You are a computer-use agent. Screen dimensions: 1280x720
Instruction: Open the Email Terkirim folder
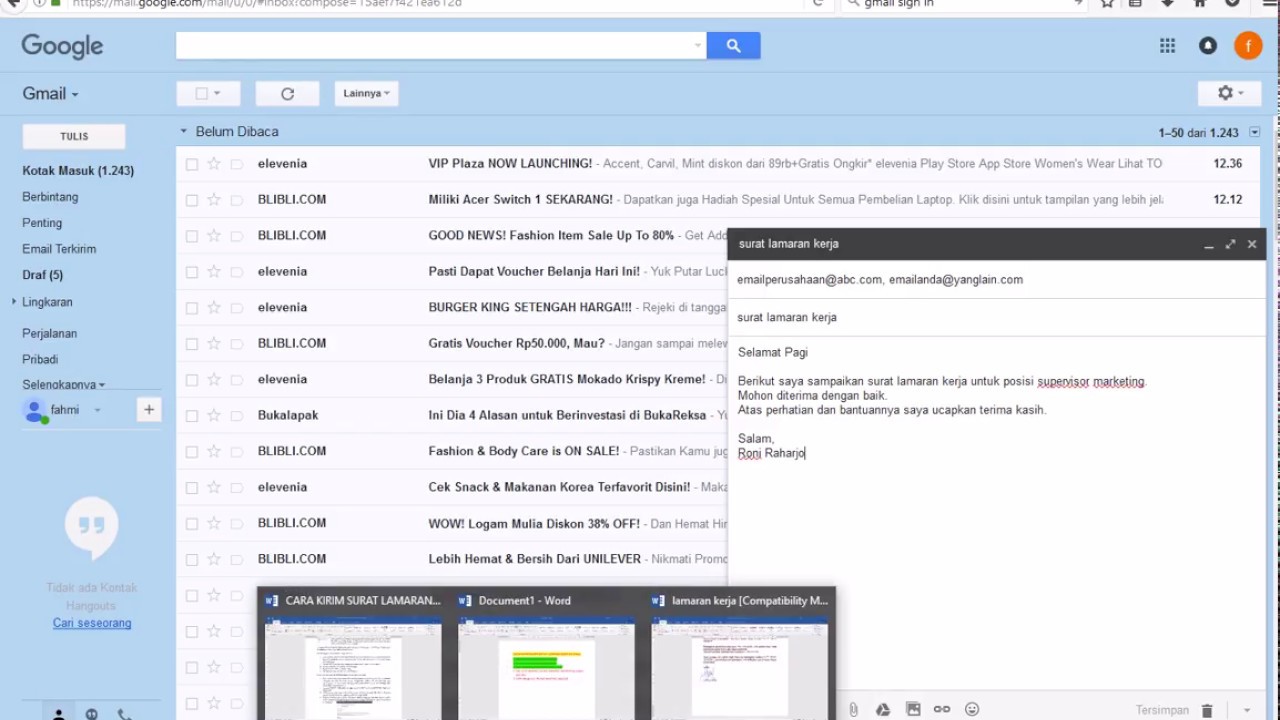pyautogui.click(x=59, y=249)
